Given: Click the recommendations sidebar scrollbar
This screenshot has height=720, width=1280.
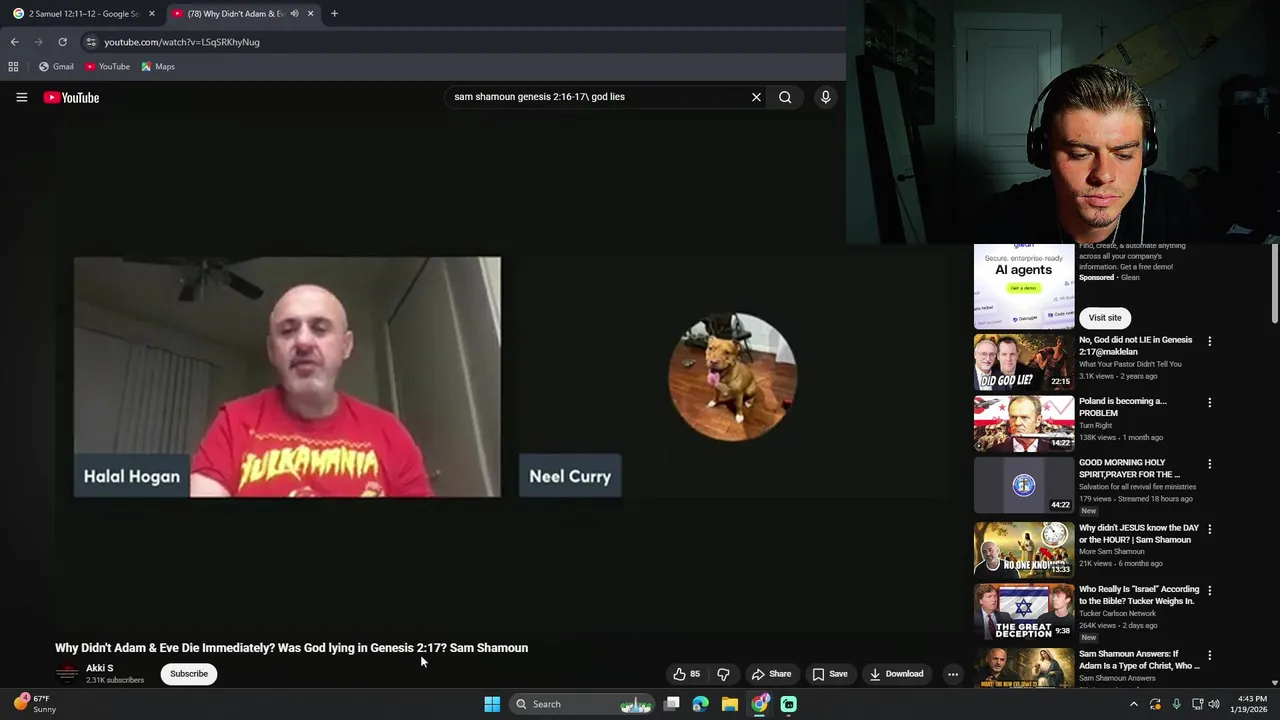Looking at the screenshot, I should pyautogui.click(x=1274, y=284).
